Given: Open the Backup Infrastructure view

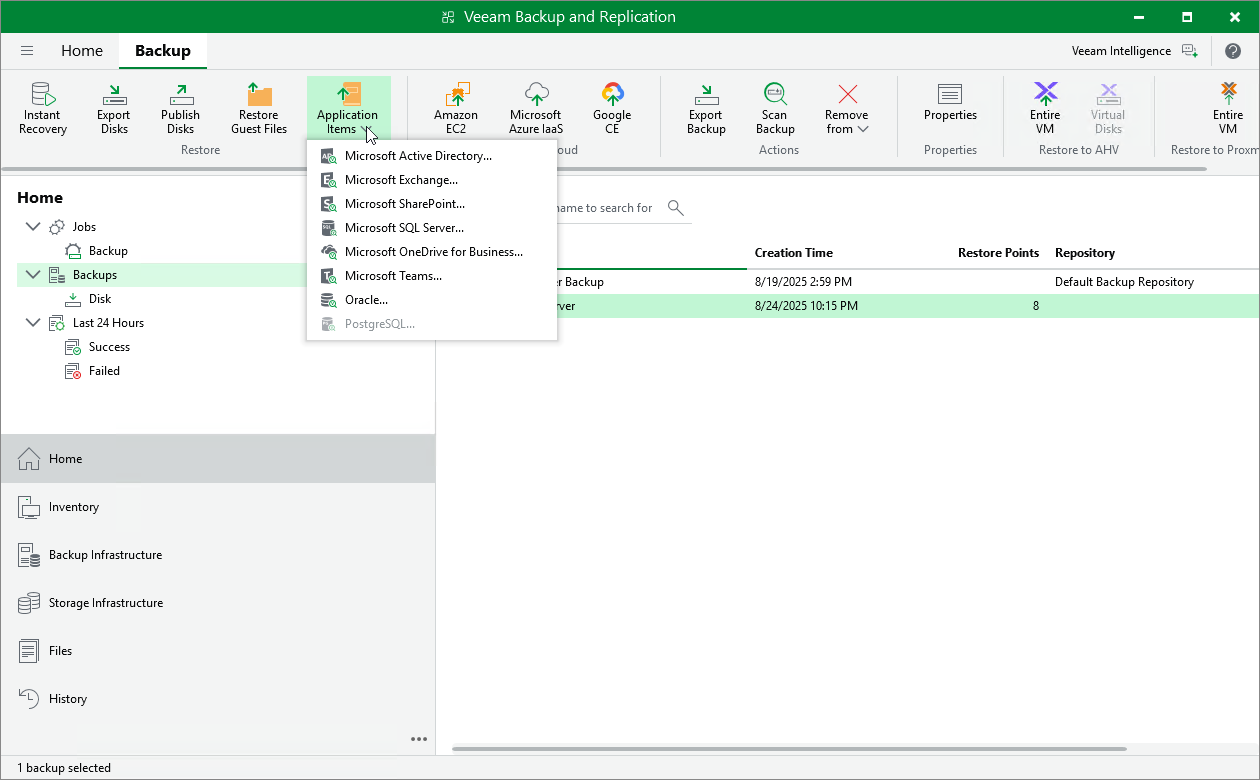Looking at the screenshot, I should [105, 555].
